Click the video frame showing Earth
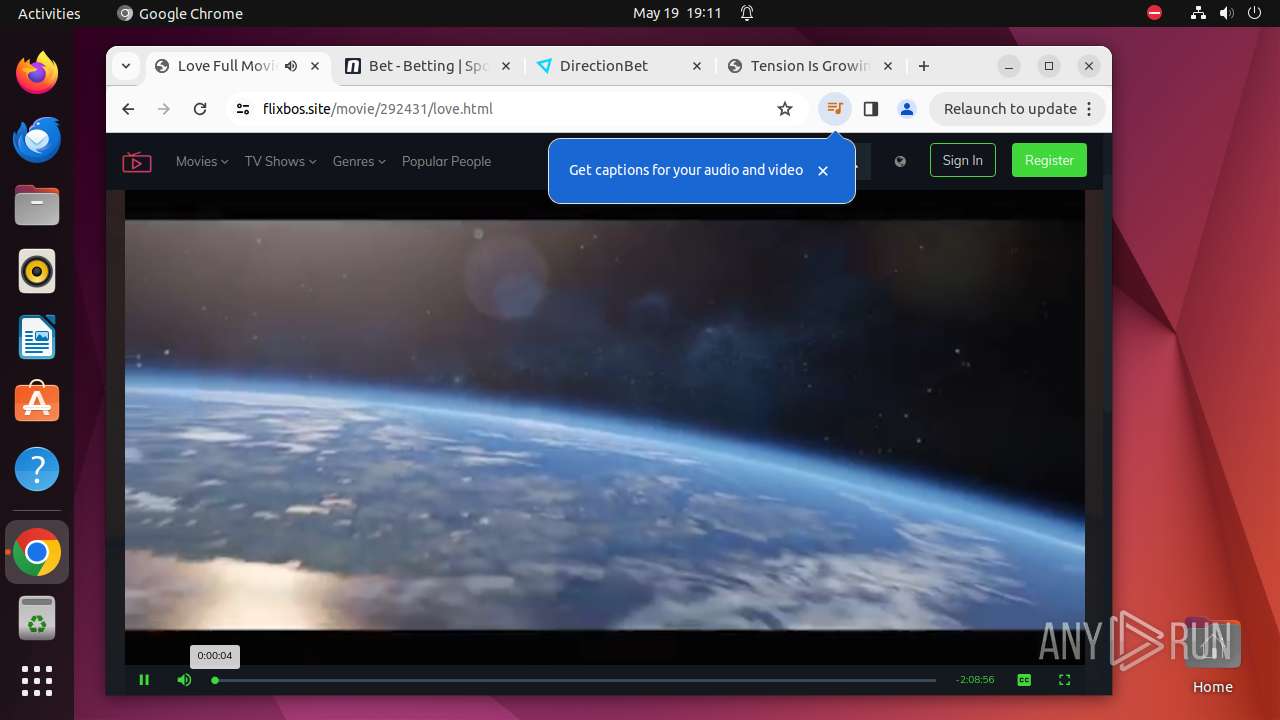 click(605, 425)
